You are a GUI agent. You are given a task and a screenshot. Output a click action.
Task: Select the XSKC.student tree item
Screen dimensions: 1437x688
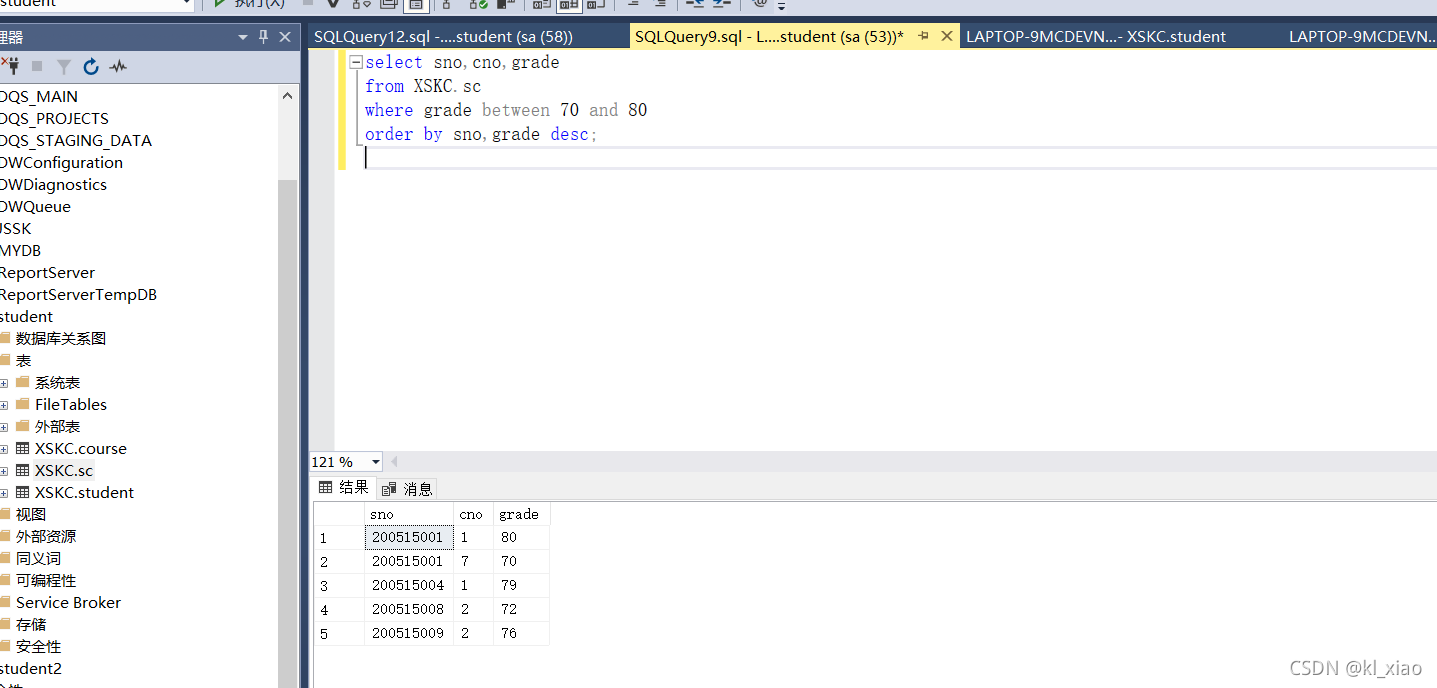click(84, 493)
